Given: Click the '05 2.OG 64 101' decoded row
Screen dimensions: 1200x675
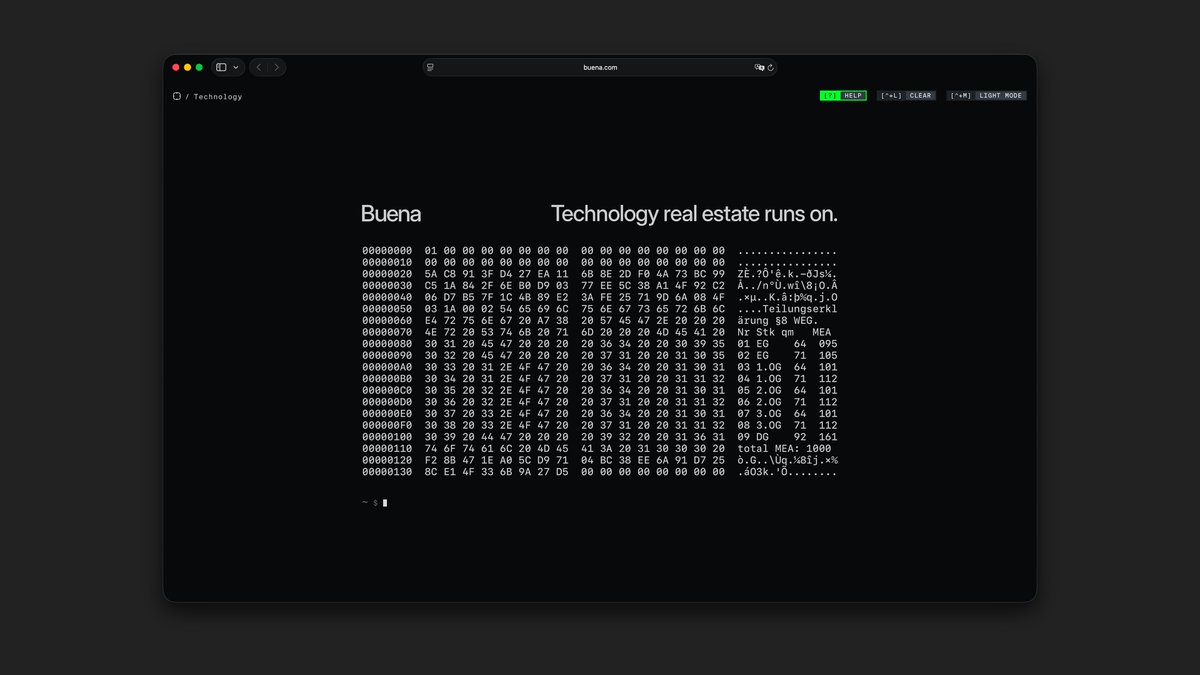Looking at the screenshot, I should pos(787,391).
